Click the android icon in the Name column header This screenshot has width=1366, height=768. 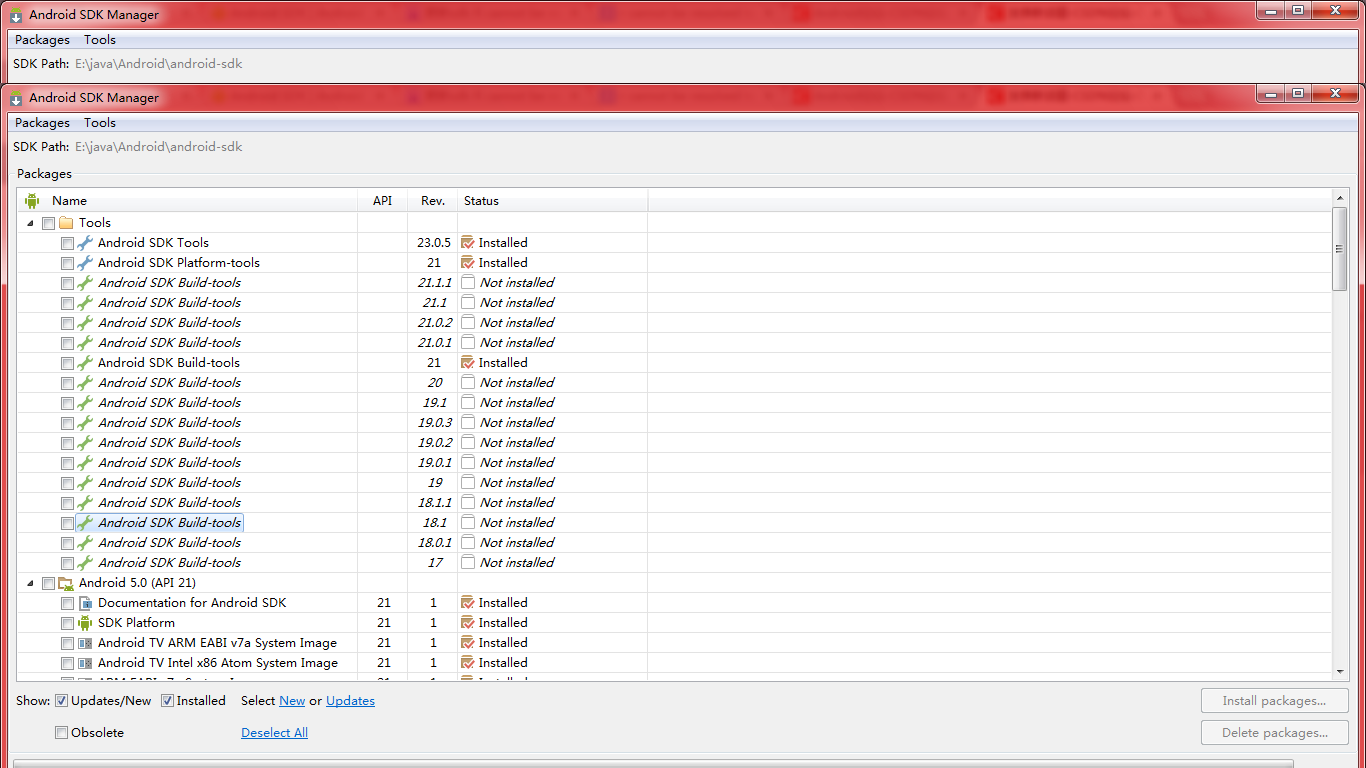tap(32, 201)
